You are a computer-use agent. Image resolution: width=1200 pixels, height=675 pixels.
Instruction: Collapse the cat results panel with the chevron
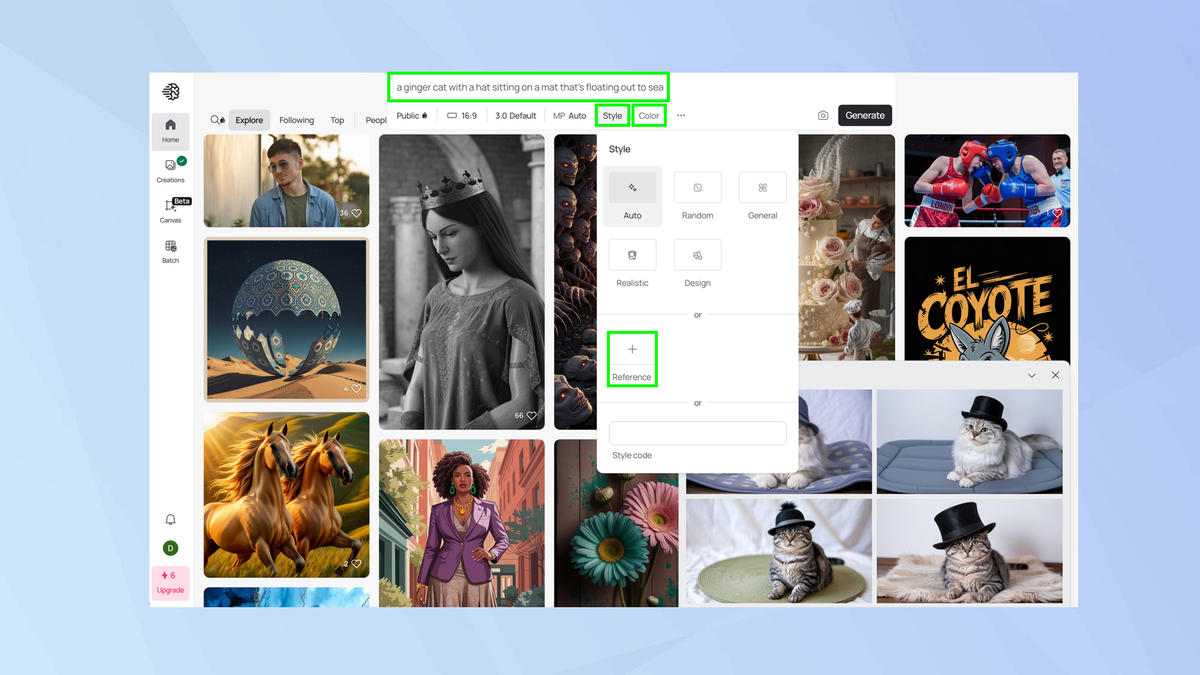pyautogui.click(x=1031, y=375)
